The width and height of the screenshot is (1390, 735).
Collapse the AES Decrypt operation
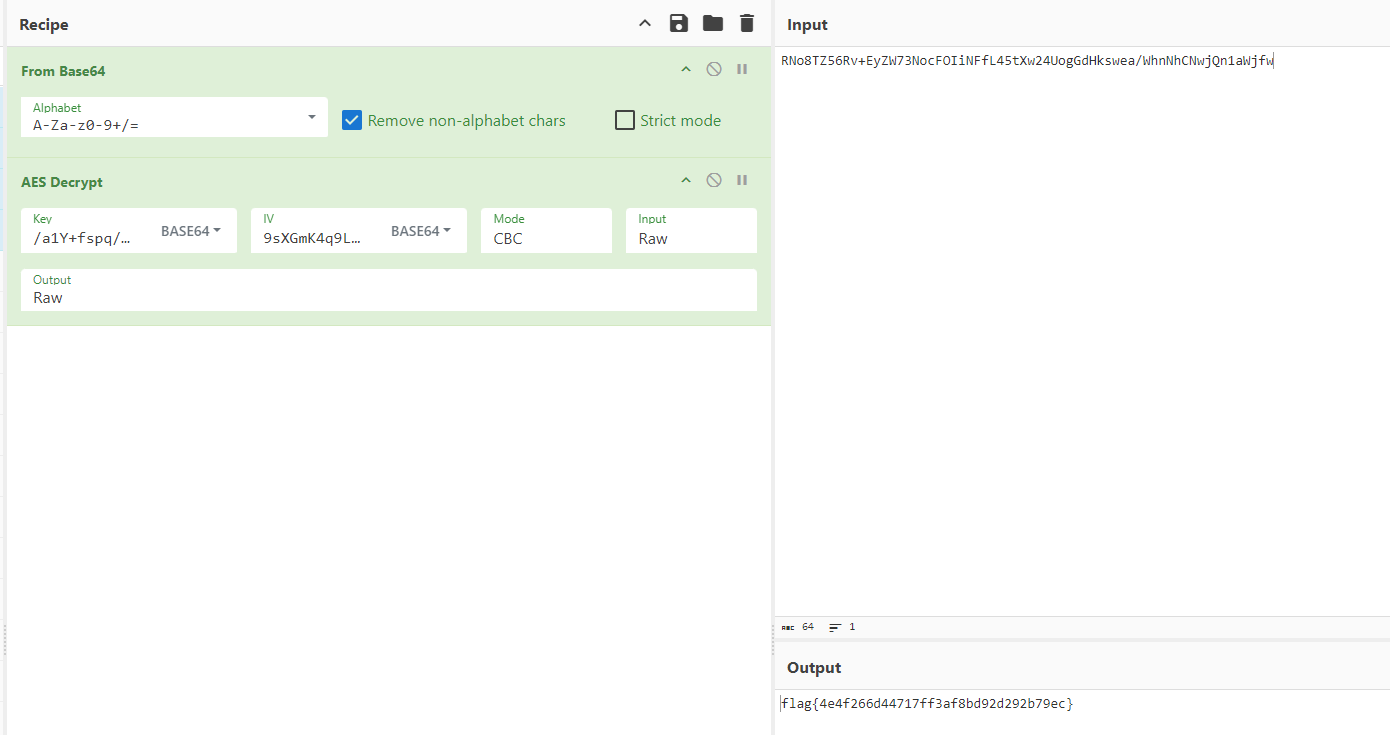(x=686, y=180)
